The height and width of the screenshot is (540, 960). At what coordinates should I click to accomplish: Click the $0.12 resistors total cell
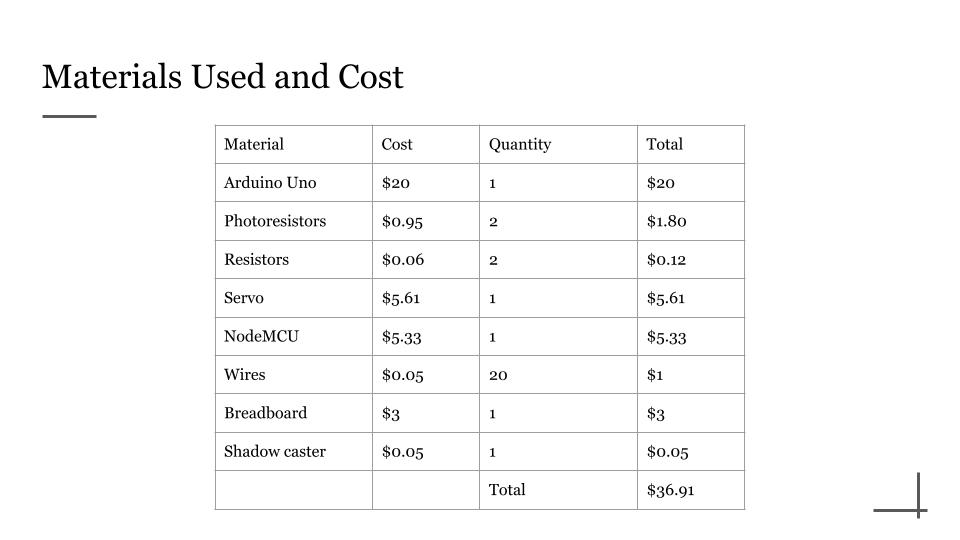click(x=691, y=260)
